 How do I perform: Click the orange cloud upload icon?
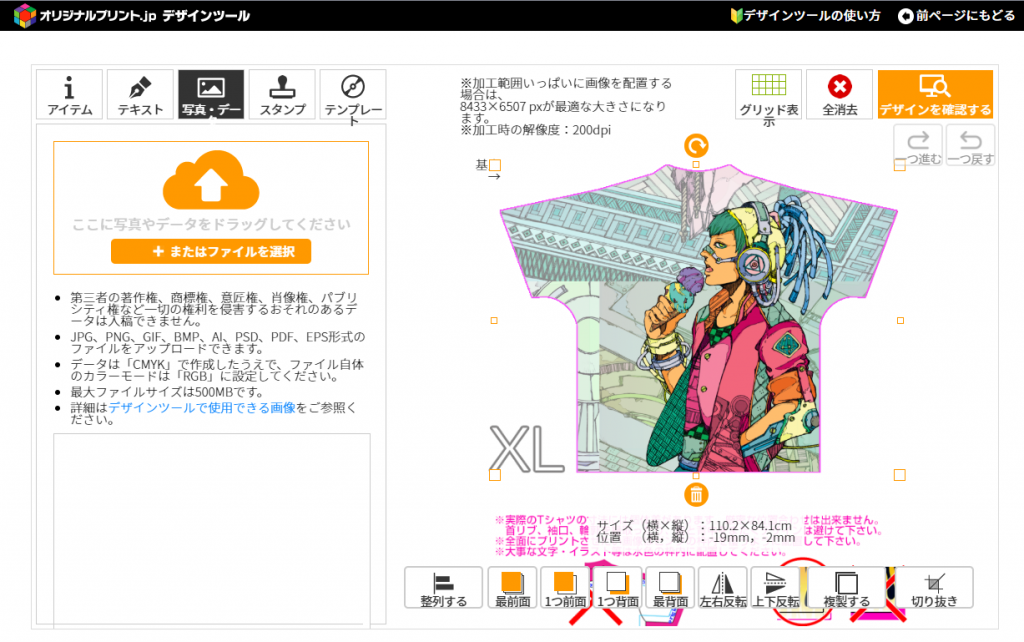(211, 179)
